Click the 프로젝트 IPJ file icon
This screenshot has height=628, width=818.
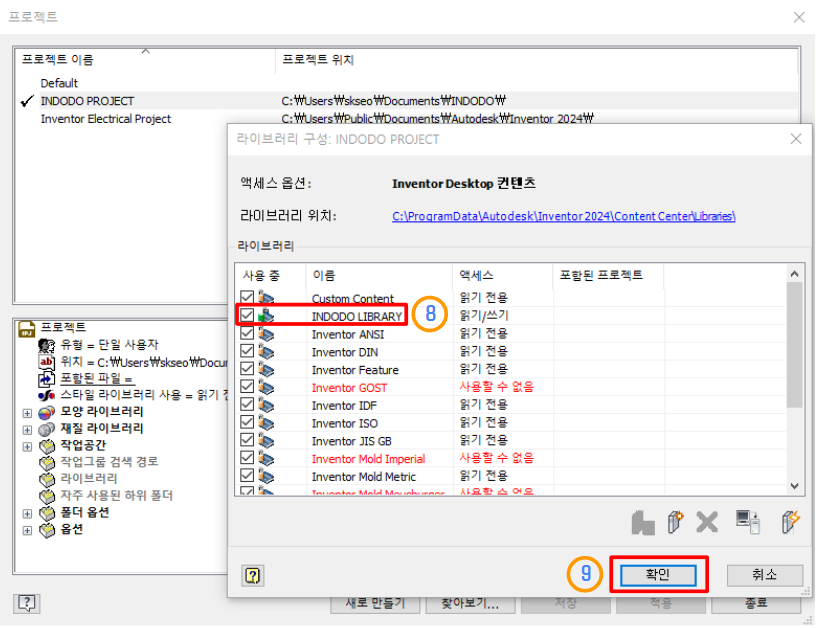point(27,329)
